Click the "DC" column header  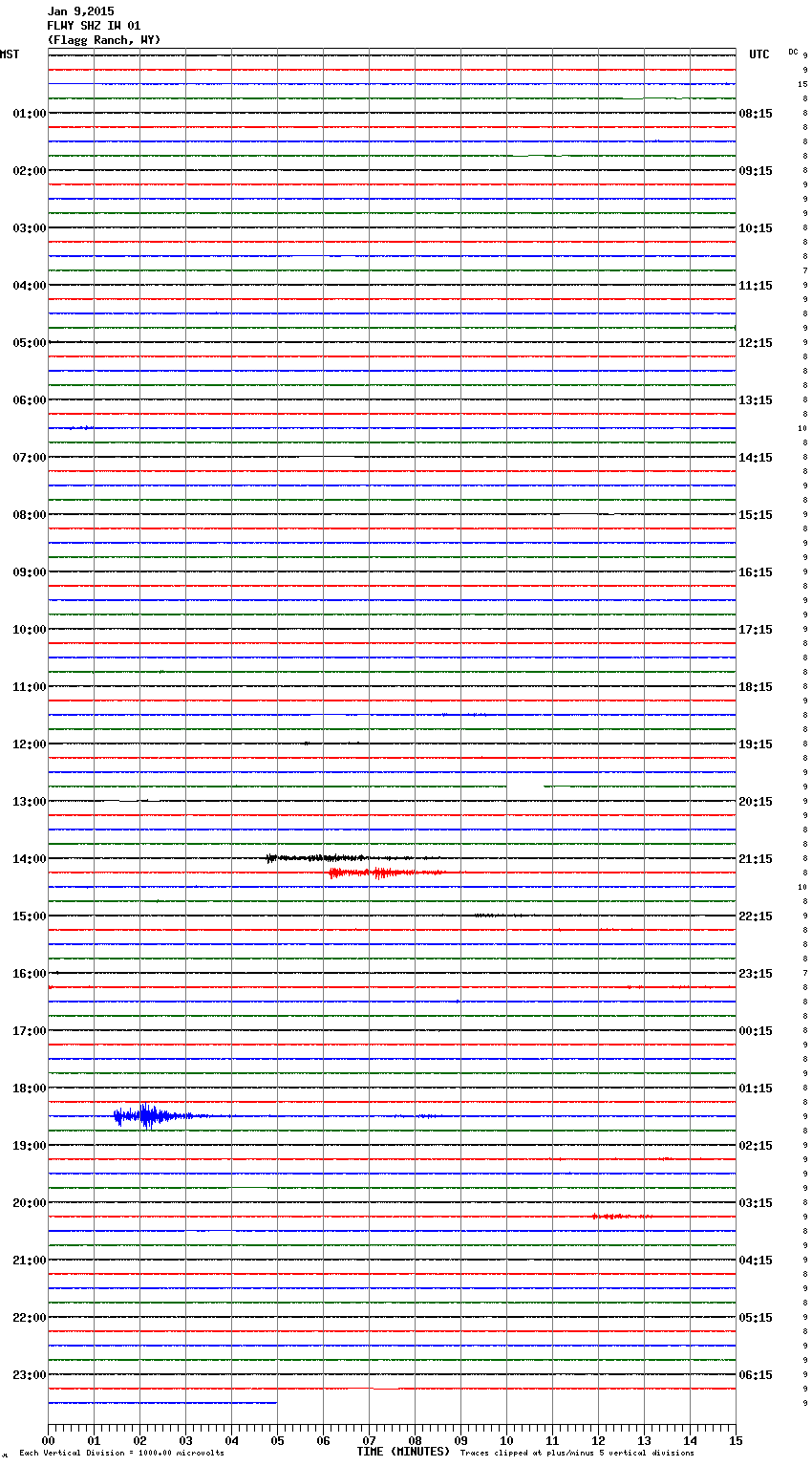(793, 52)
